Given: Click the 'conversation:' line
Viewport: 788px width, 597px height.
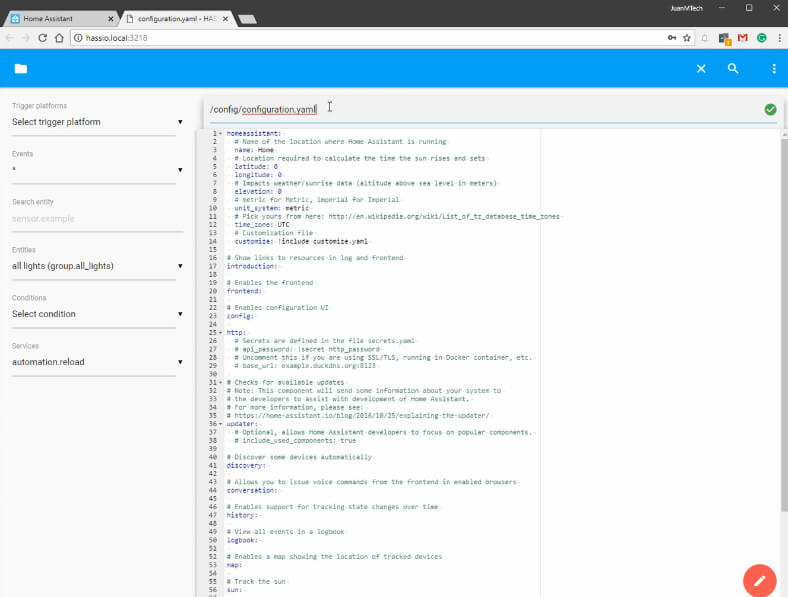Looking at the screenshot, I should (x=251, y=490).
